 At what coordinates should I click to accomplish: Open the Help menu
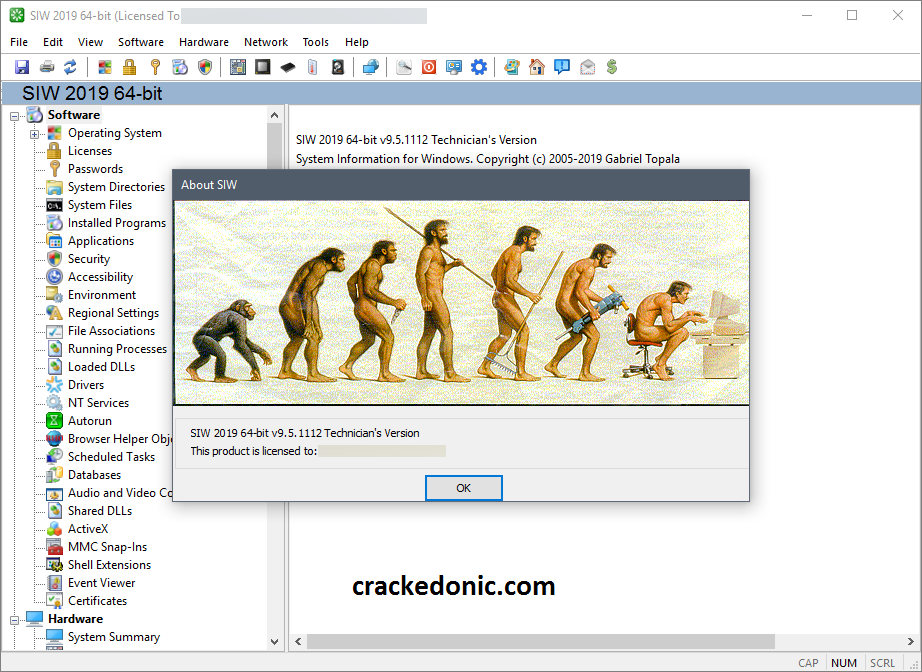point(356,42)
